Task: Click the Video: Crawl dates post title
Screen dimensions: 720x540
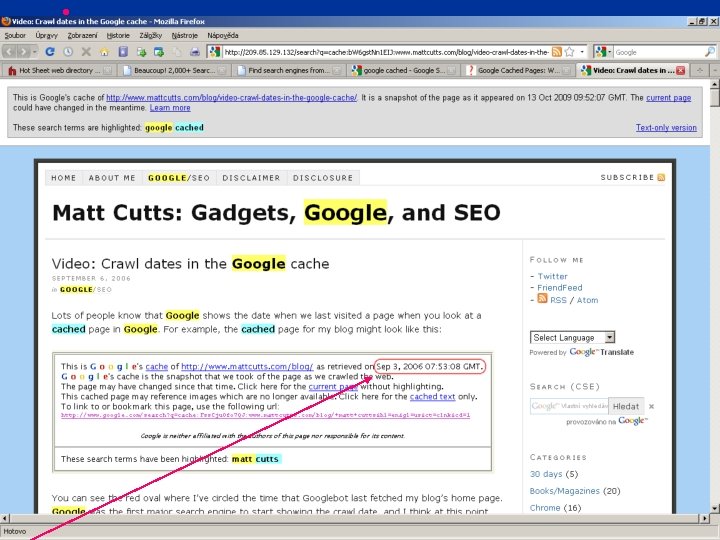Action: click(190, 264)
